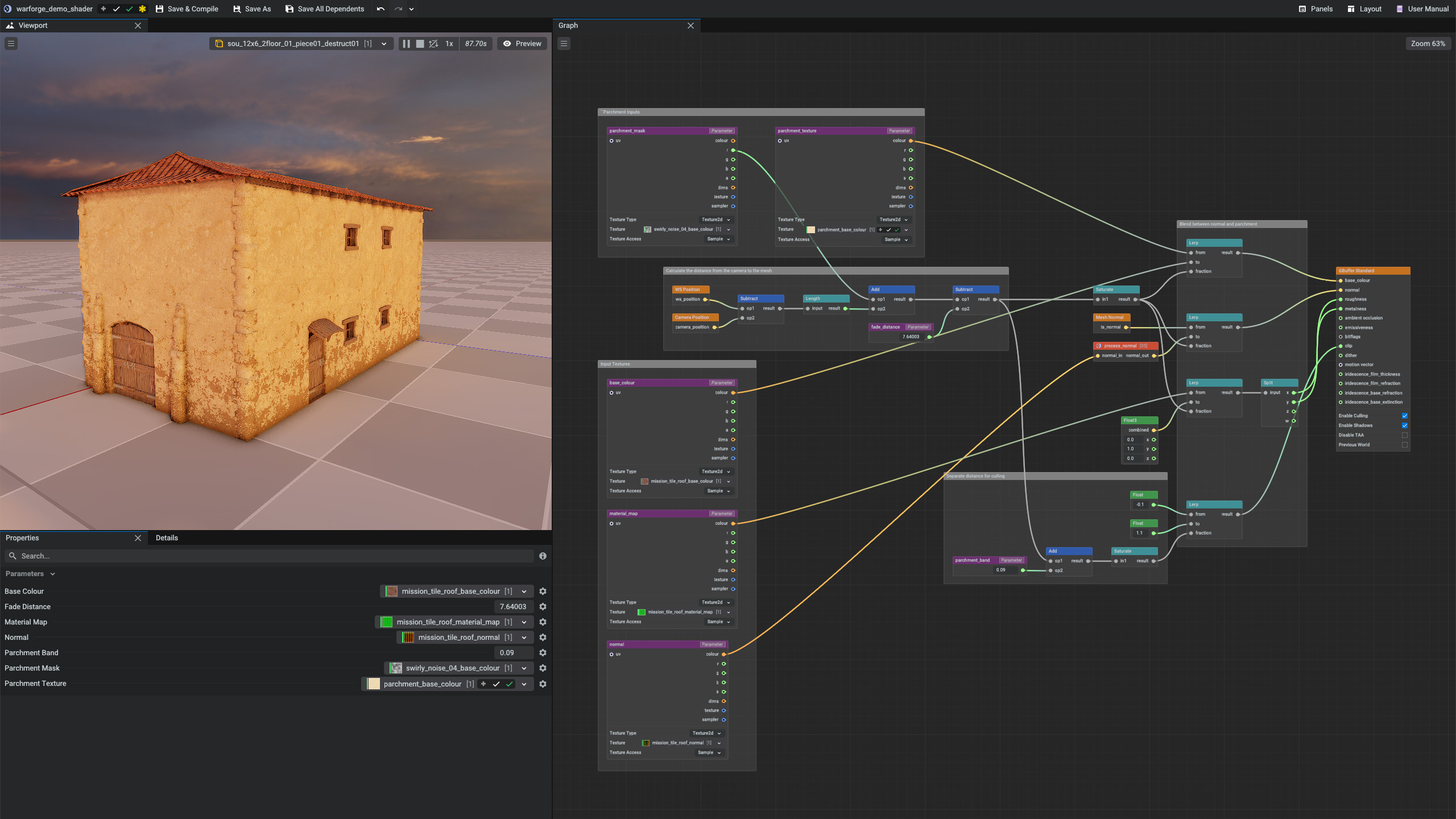
Task: Enable the Disable TAA checkbox
Action: [x=1404, y=435]
